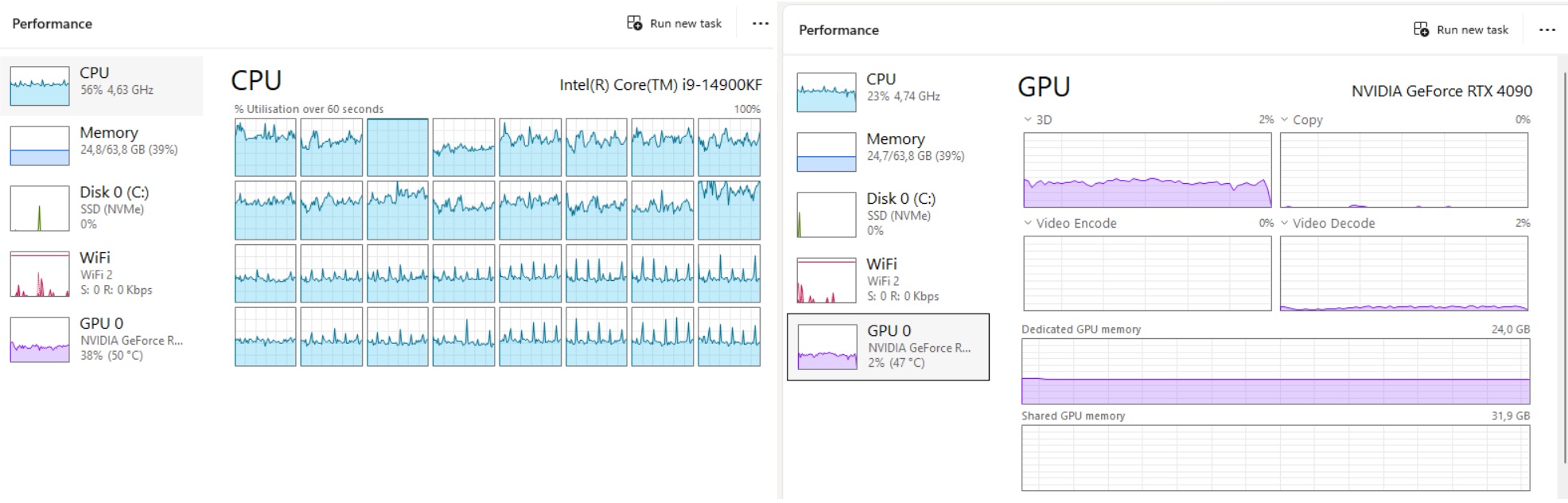This screenshot has height=503, width=1568.
Task: Select the WiFi mini graph showing 38% GPU window's sibling list
Action: coord(40,275)
